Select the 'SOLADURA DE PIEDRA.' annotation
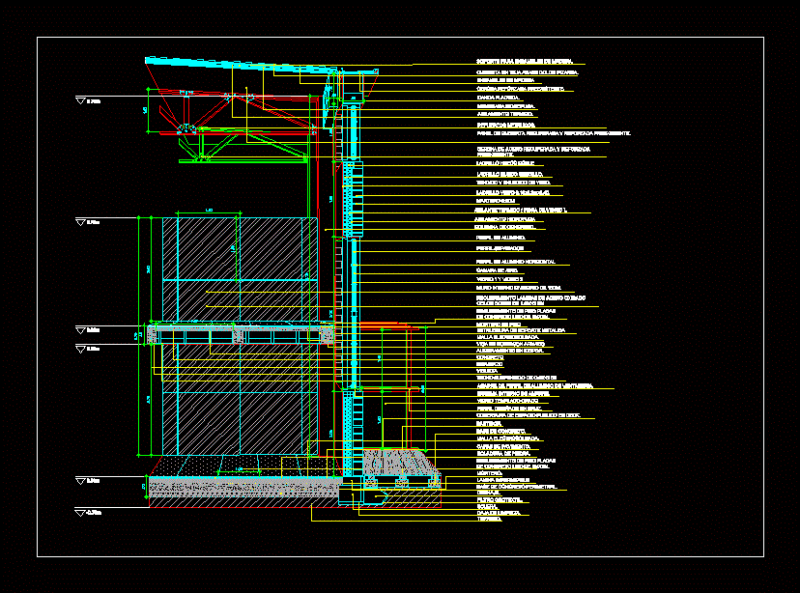The height and width of the screenshot is (593, 800). 503,453
